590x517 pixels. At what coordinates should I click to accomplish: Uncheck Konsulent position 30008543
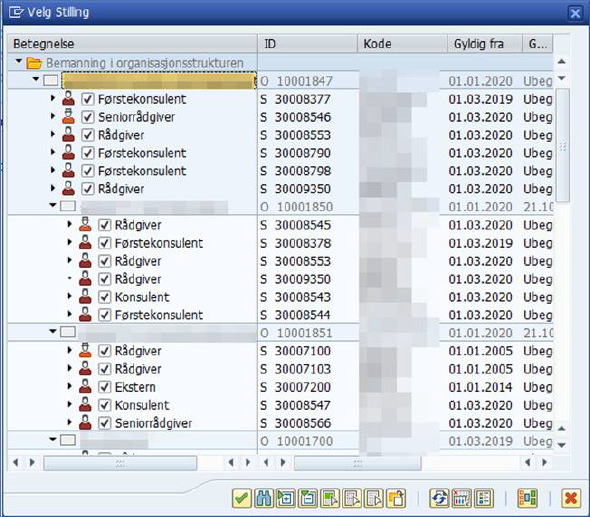[x=104, y=297]
